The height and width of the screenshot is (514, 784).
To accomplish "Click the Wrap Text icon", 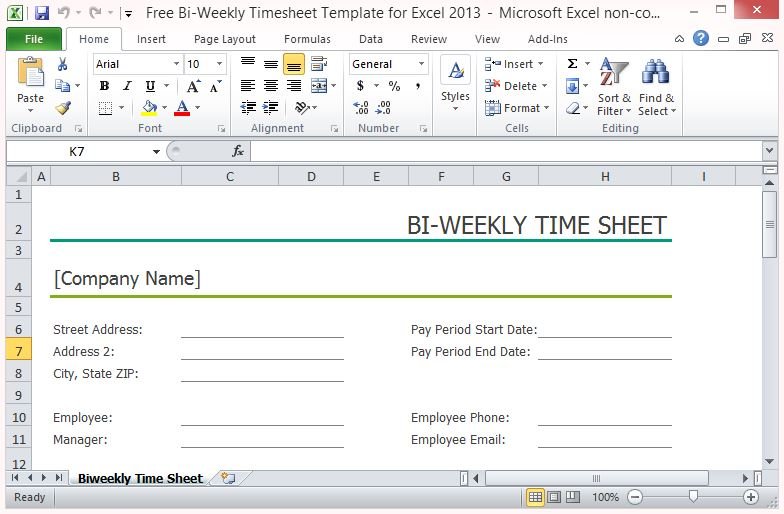I will coord(318,64).
